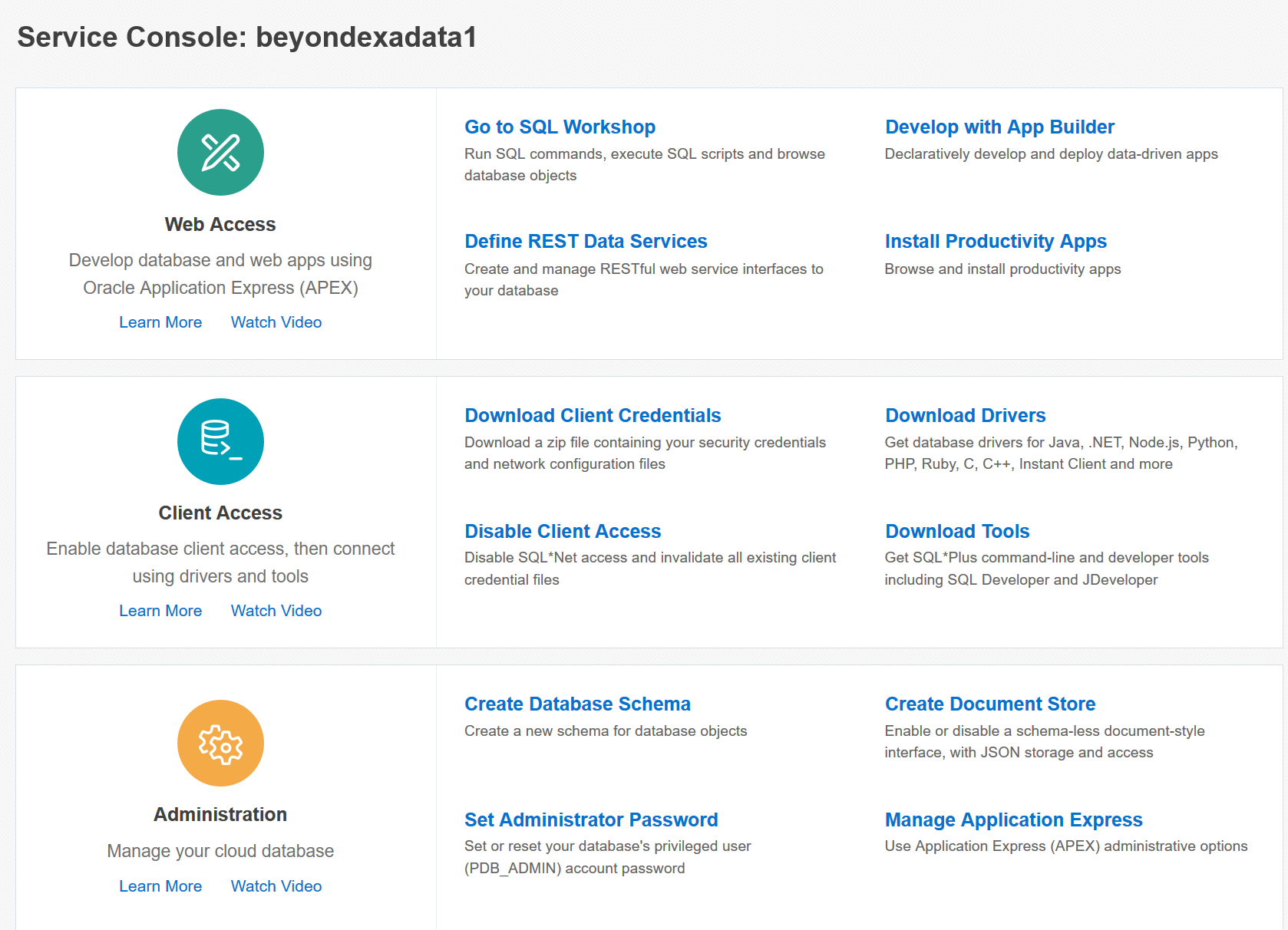The image size is (1288, 930).
Task: Click 'Create and manage RESTful web service' description
Action: pos(644,279)
